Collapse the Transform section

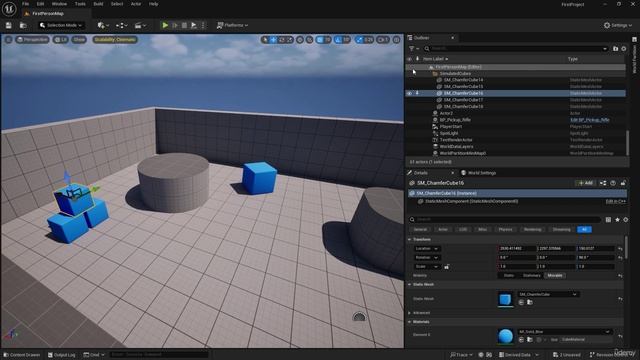(x=409, y=240)
